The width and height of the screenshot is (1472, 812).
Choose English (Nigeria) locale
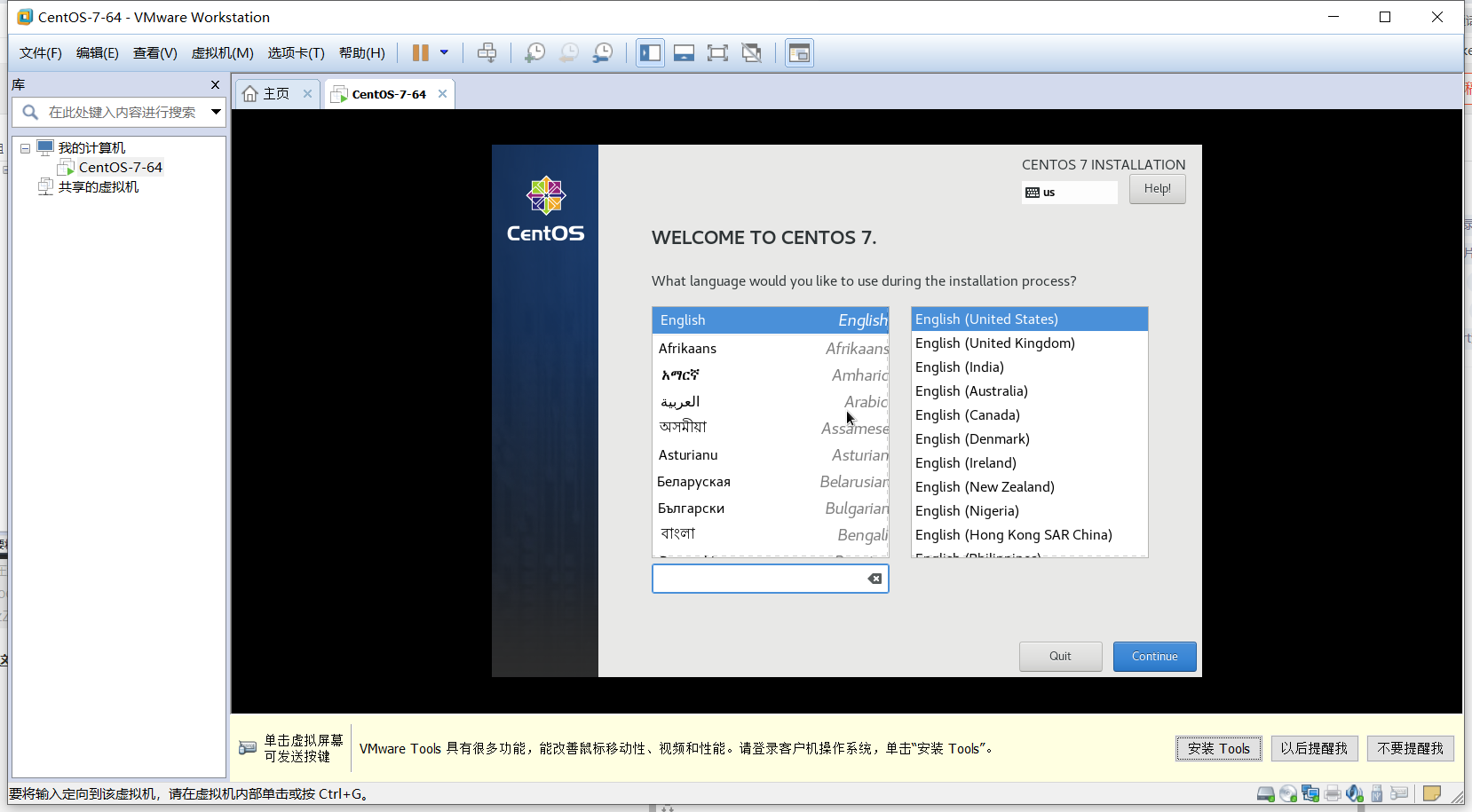1030,511
